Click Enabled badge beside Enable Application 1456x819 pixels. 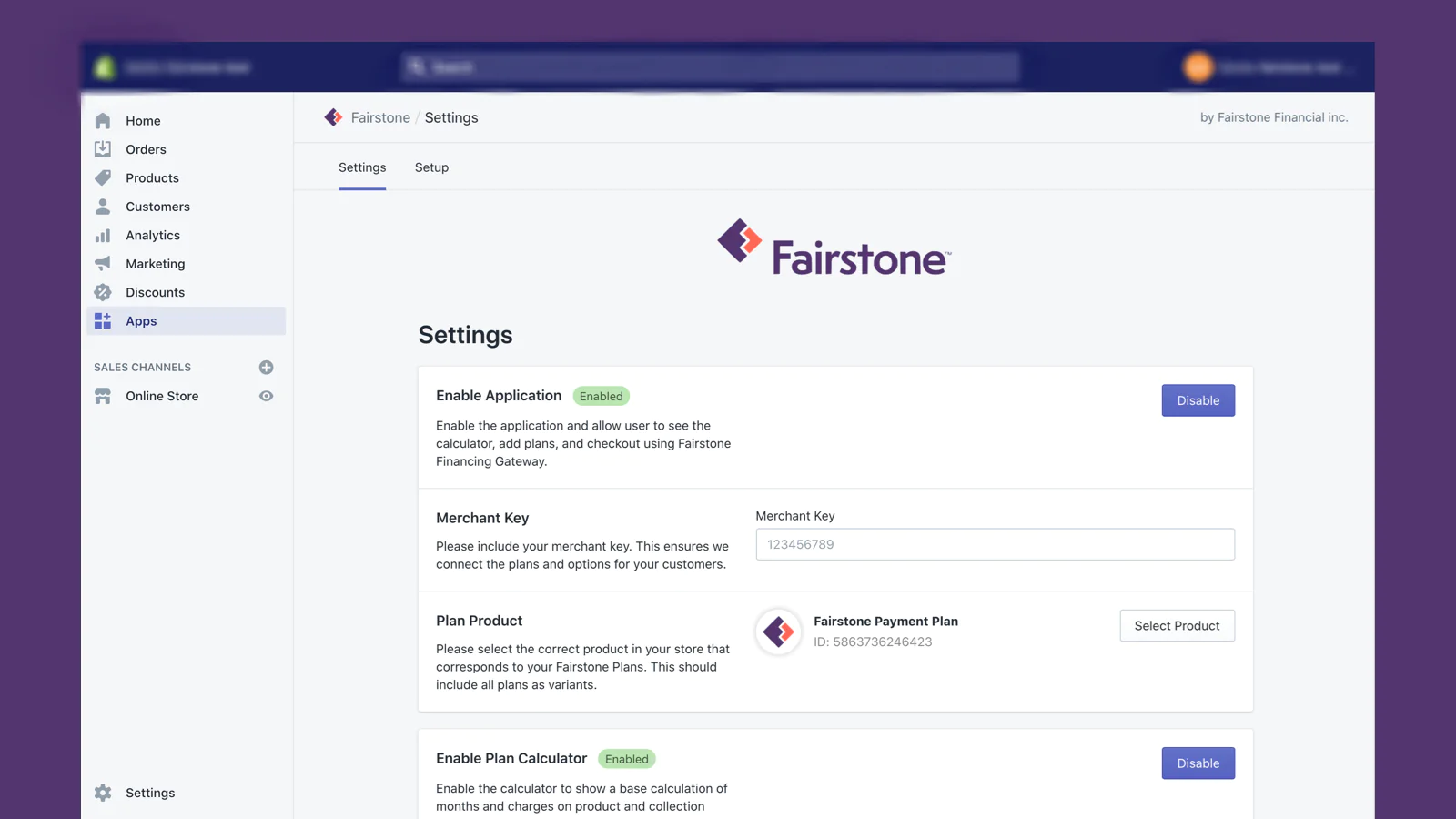coord(602,396)
